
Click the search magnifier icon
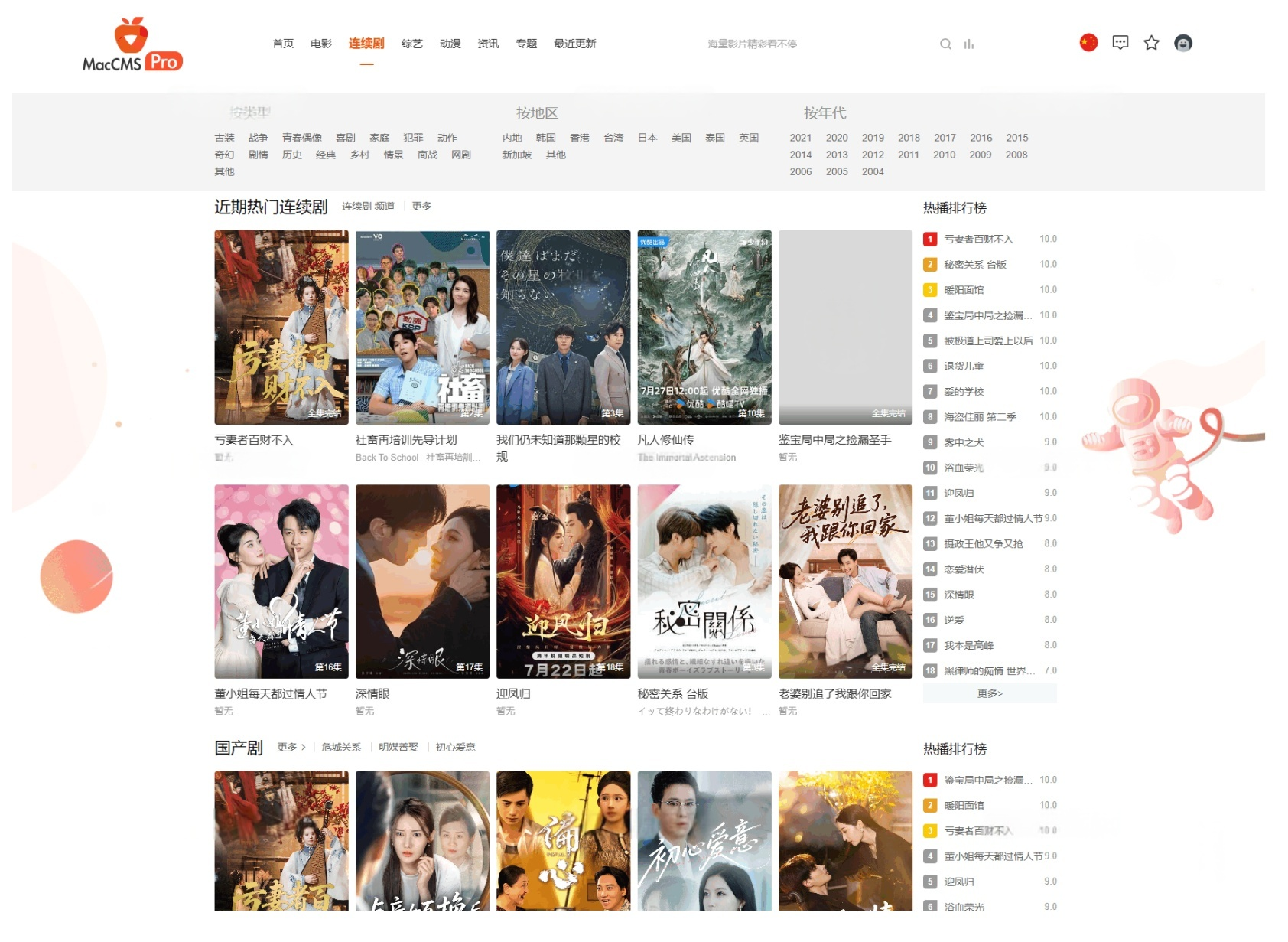945,44
